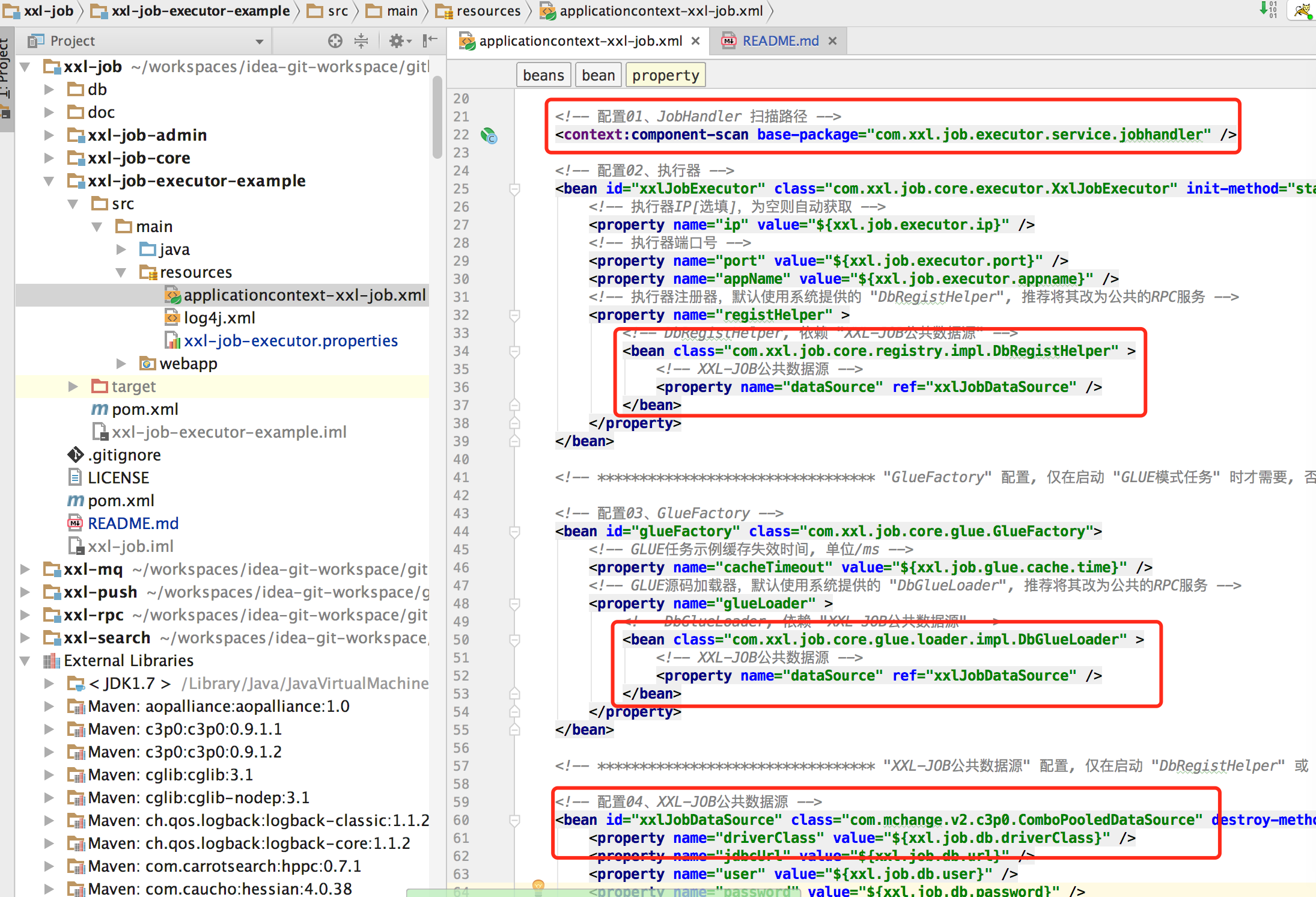Expand the java folder
1316x897 pixels.
coord(121,250)
